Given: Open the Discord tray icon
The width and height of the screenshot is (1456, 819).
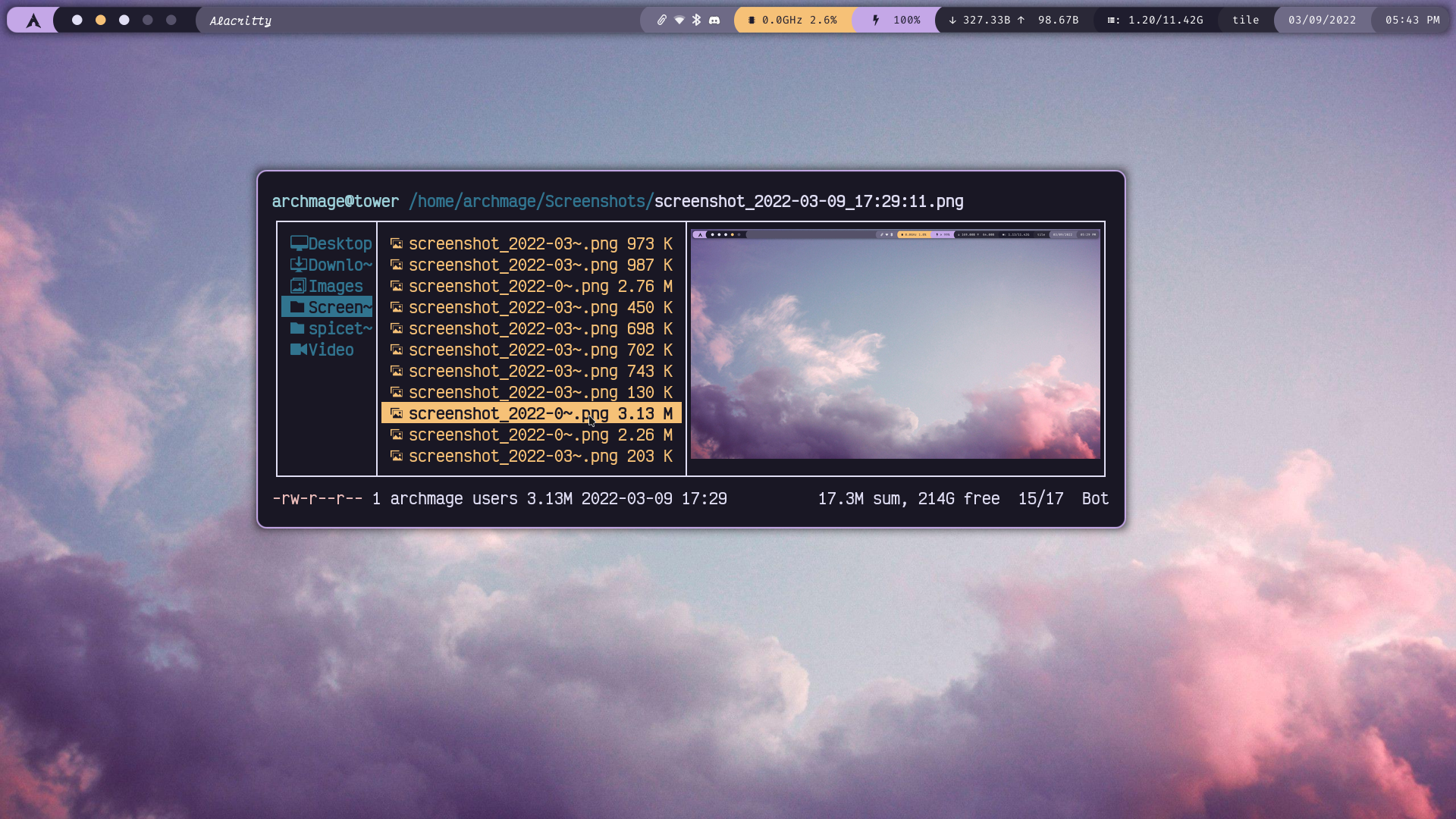Looking at the screenshot, I should pos(714,20).
